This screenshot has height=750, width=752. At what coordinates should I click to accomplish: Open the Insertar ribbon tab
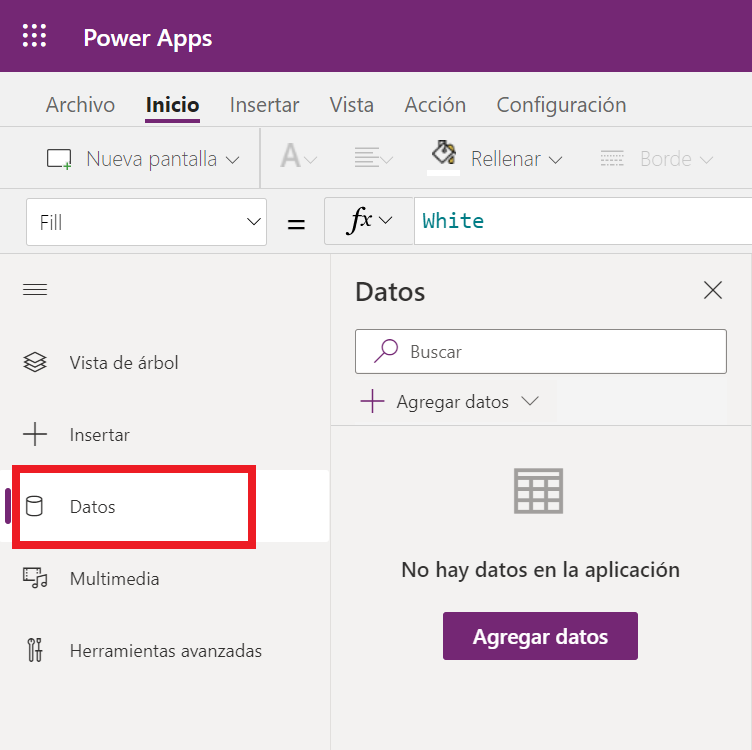pos(264,105)
